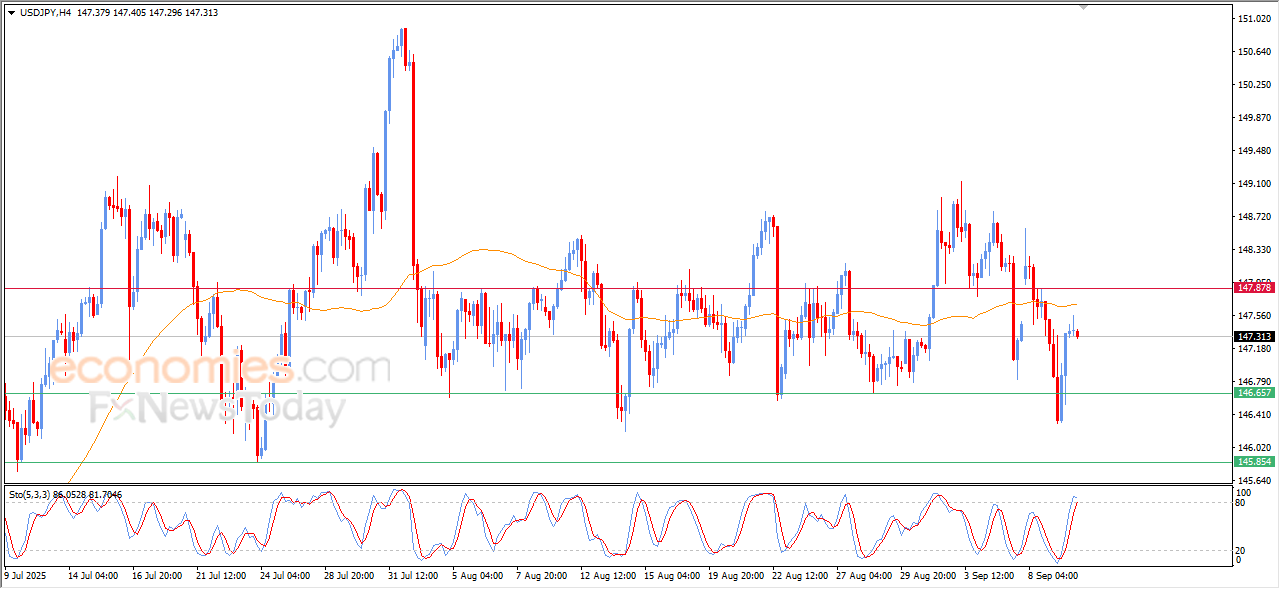
Task: Click the stochastic 80 level axis label
Action: pyautogui.click(x=1242, y=502)
